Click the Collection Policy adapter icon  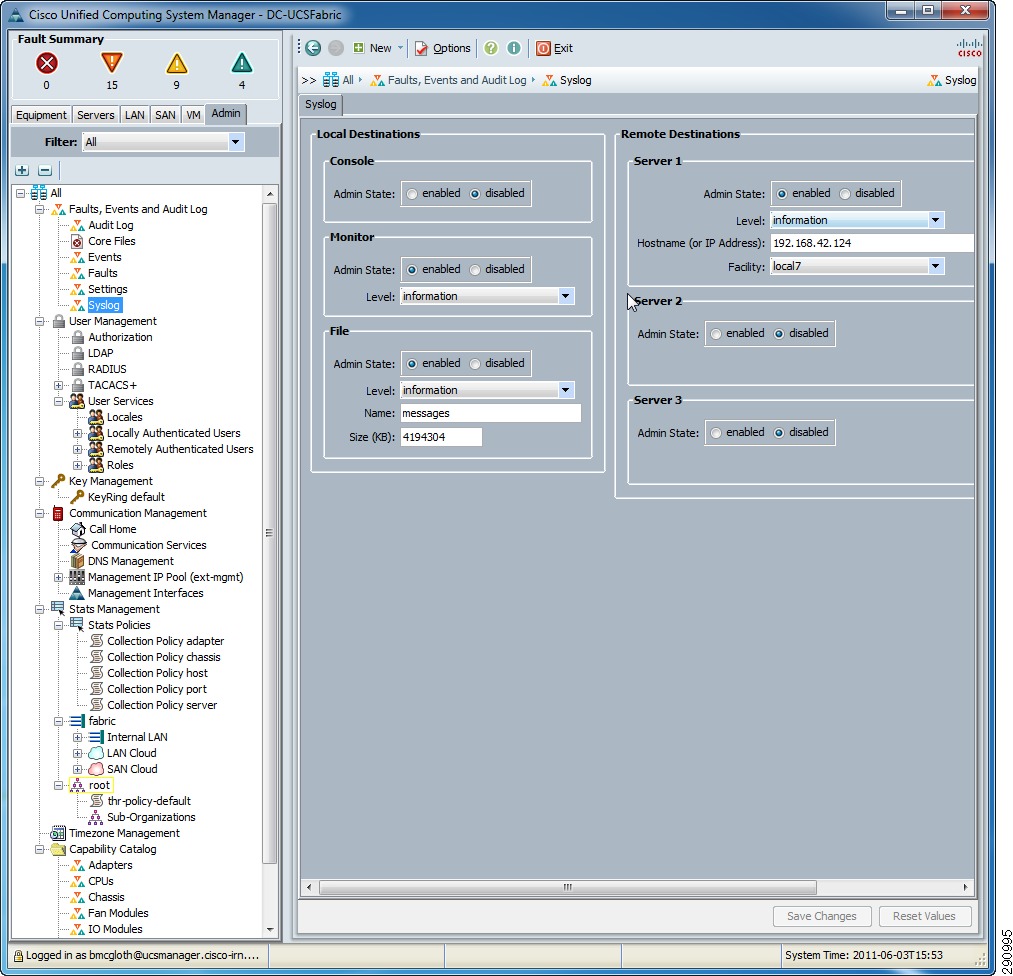(x=97, y=641)
